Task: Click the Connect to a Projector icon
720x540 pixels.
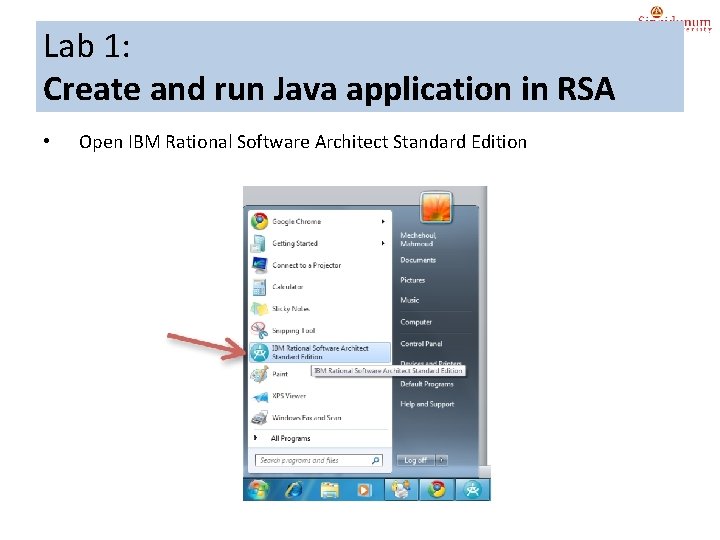Action: [x=259, y=265]
